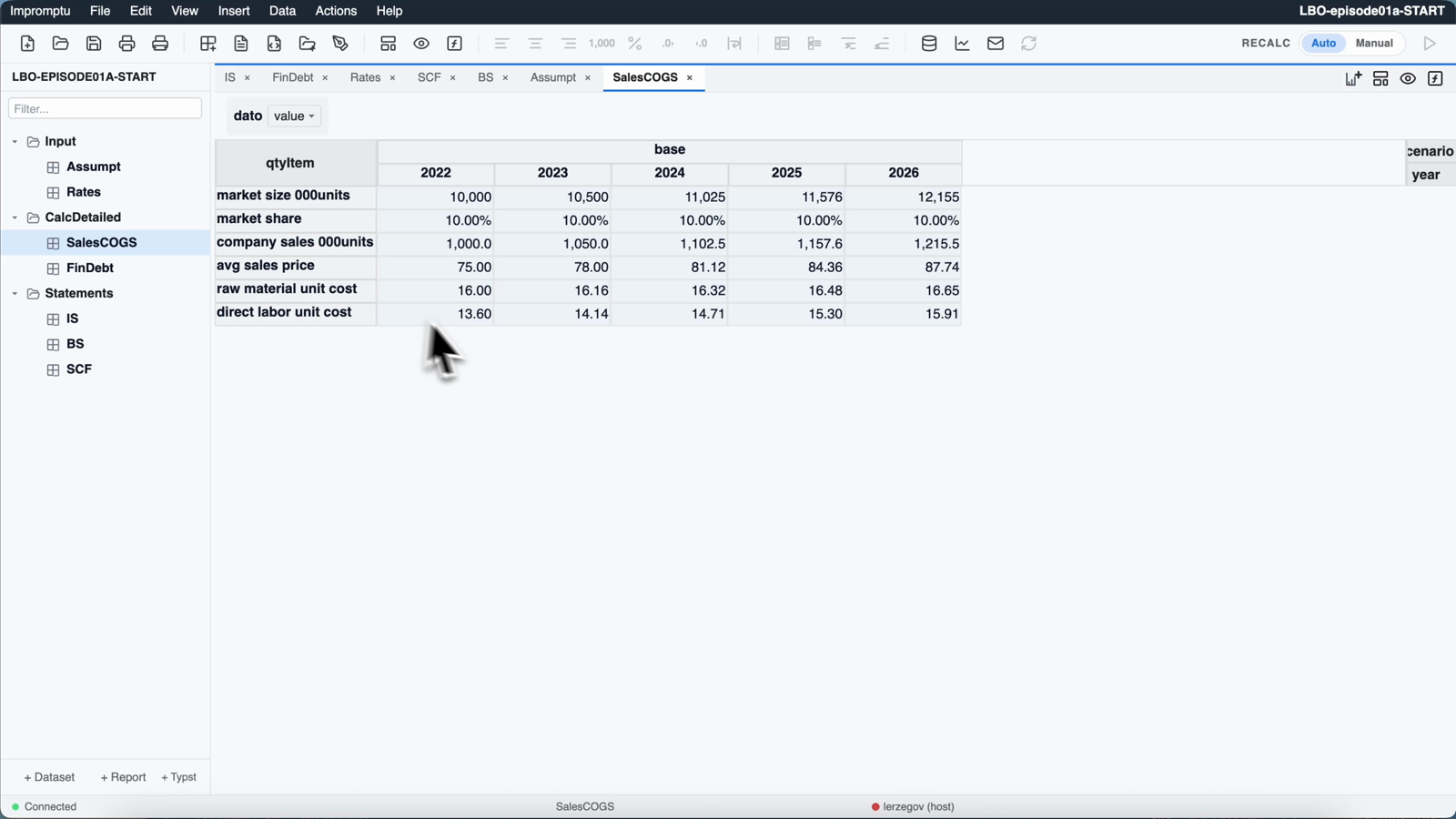Click the new file icon in toolbar
Image resolution: width=1456 pixels, height=819 pixels.
(27, 44)
